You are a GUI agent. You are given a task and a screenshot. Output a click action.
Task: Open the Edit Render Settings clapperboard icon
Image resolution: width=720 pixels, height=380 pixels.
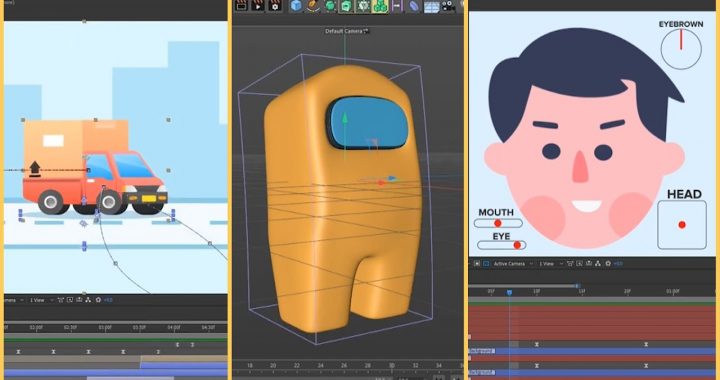point(275,6)
